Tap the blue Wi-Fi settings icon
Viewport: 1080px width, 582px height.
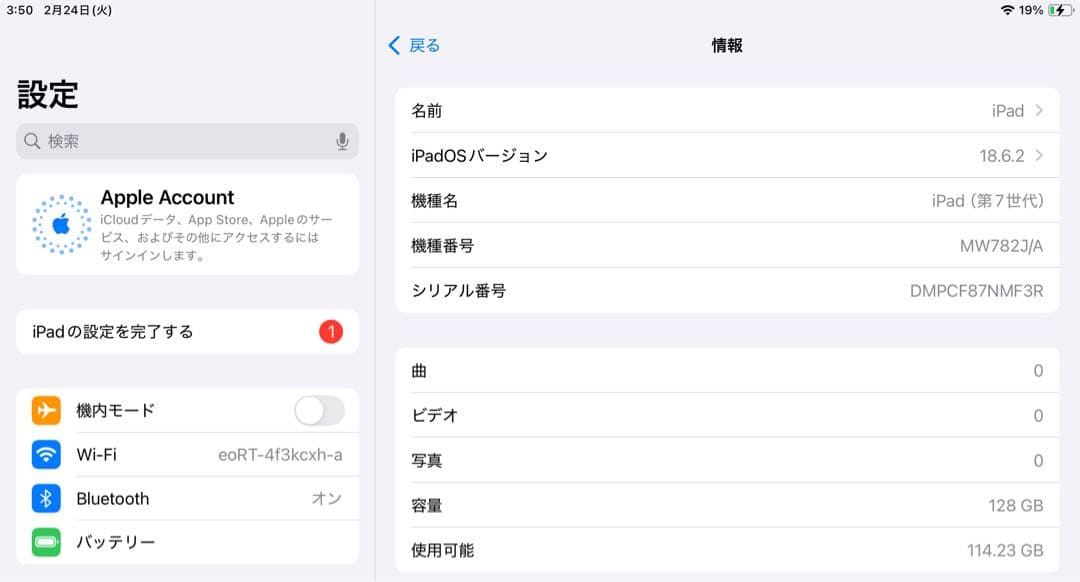click(46, 455)
